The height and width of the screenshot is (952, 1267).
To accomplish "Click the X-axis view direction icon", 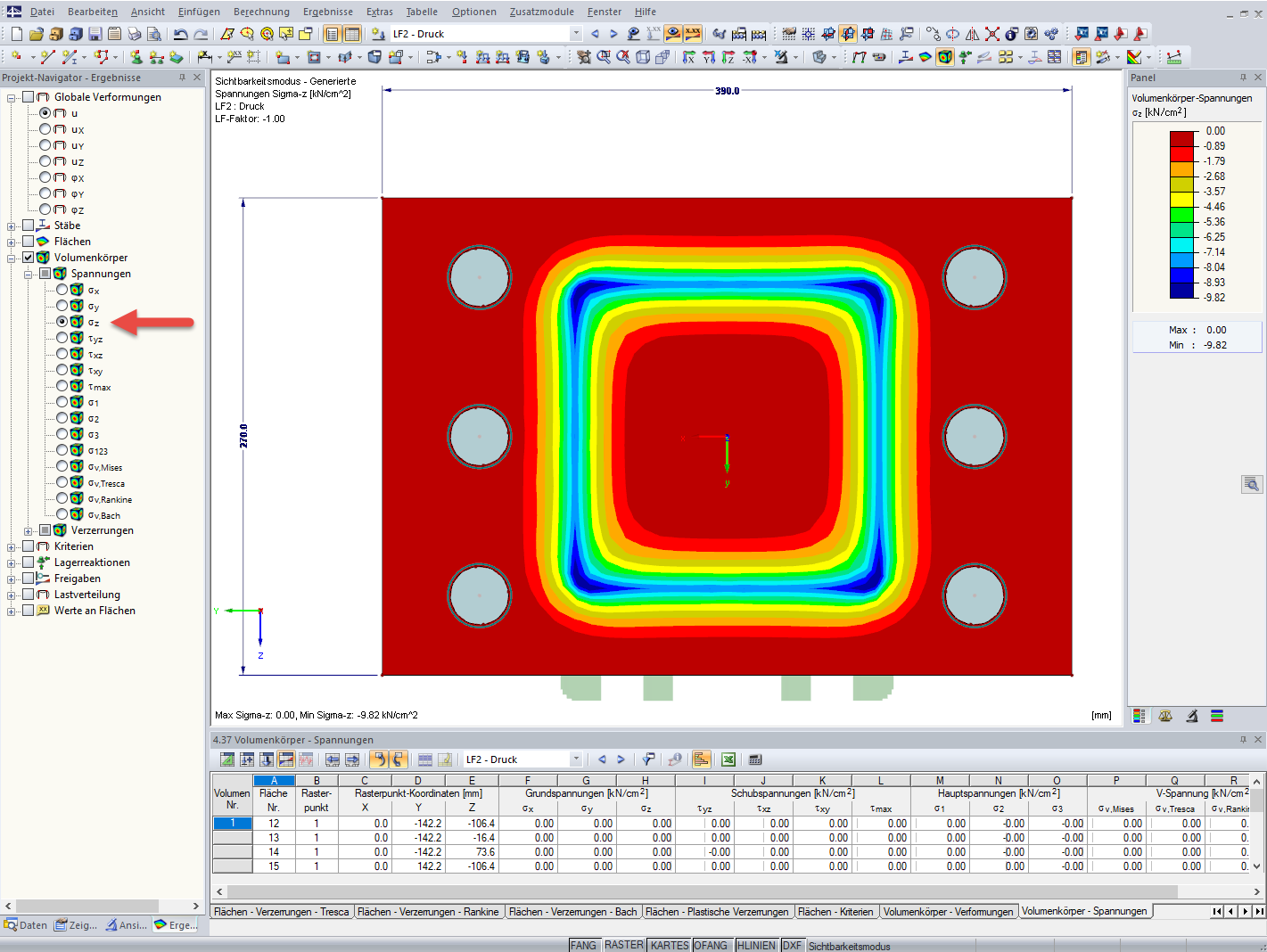I will click(688, 57).
